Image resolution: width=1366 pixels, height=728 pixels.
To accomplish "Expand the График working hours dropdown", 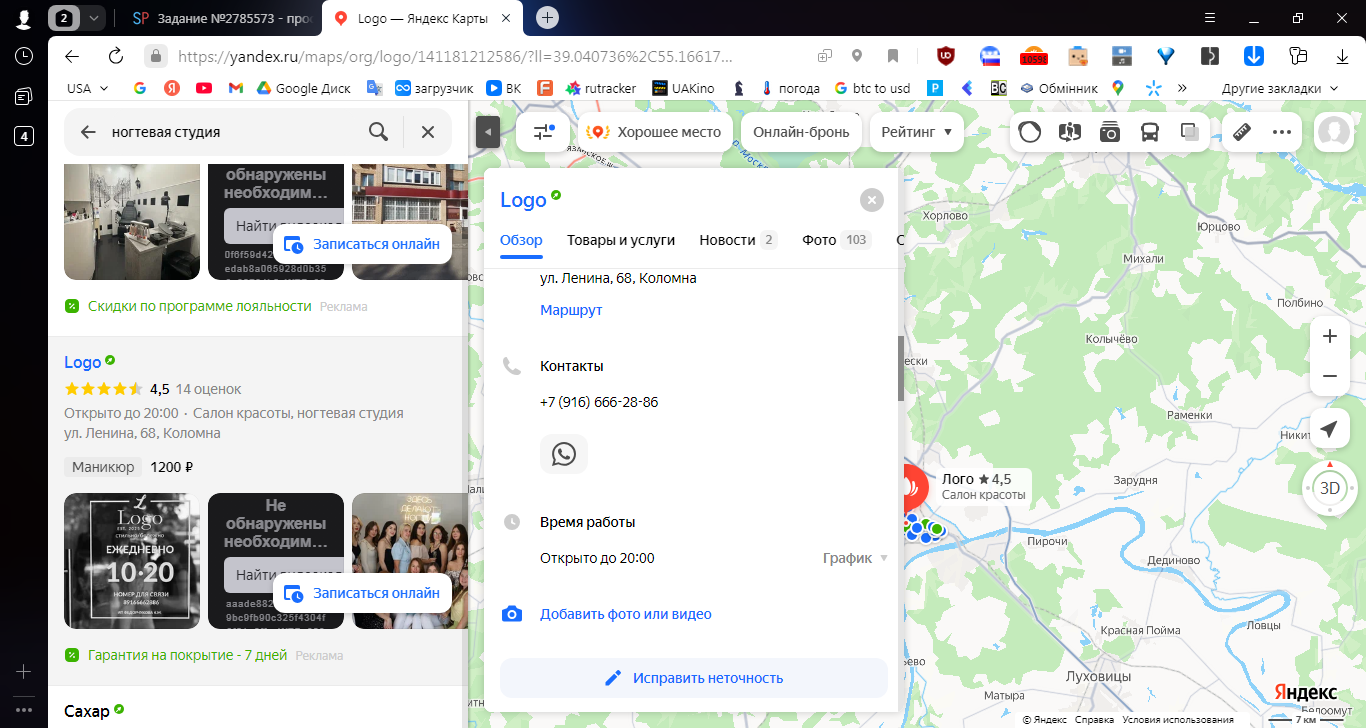I will pyautogui.click(x=855, y=558).
